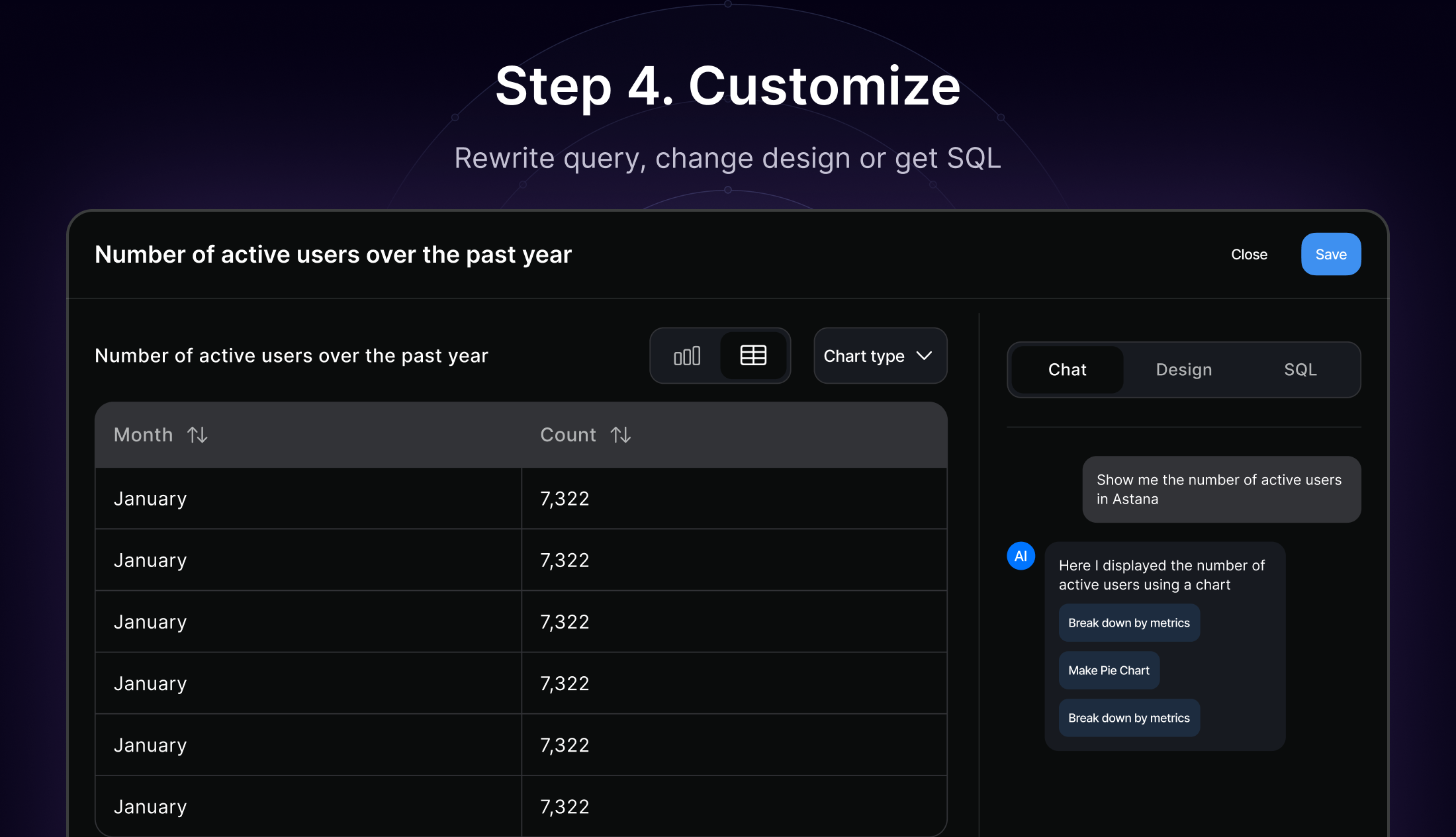Sort by Month column arrows
Screen dimensions: 1456x837
point(197,435)
